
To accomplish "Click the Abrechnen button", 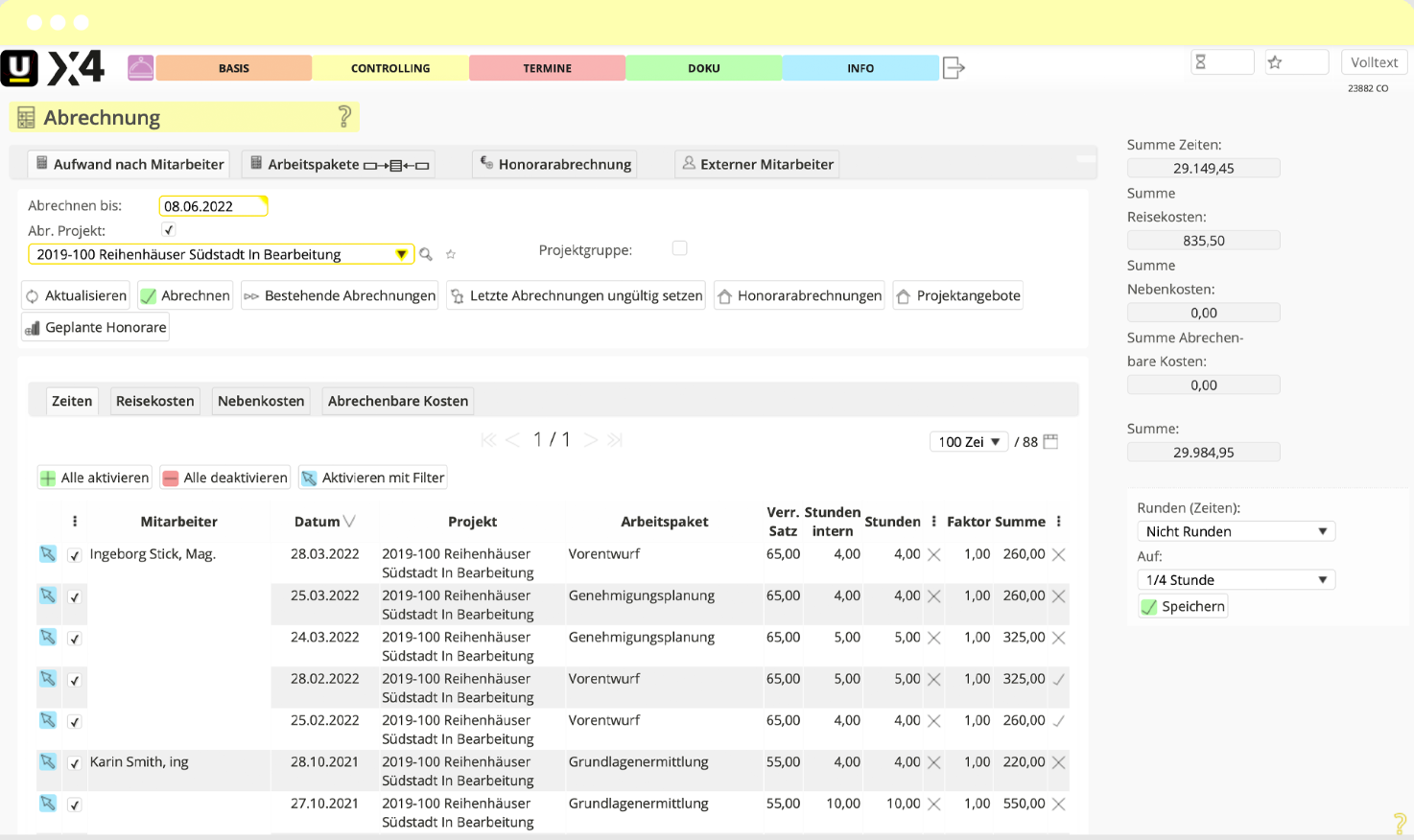I will pos(185,295).
